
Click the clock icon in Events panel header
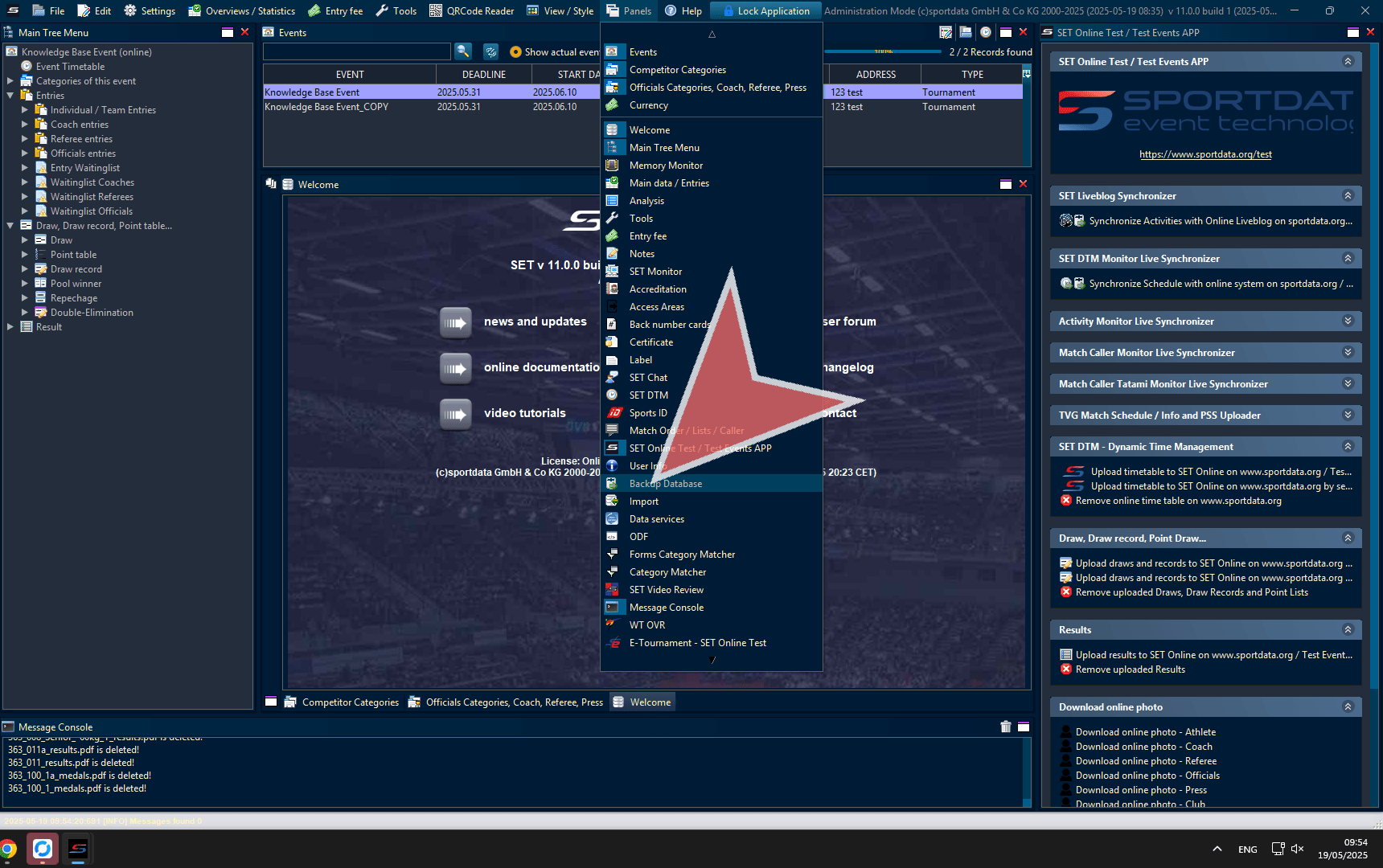click(985, 32)
